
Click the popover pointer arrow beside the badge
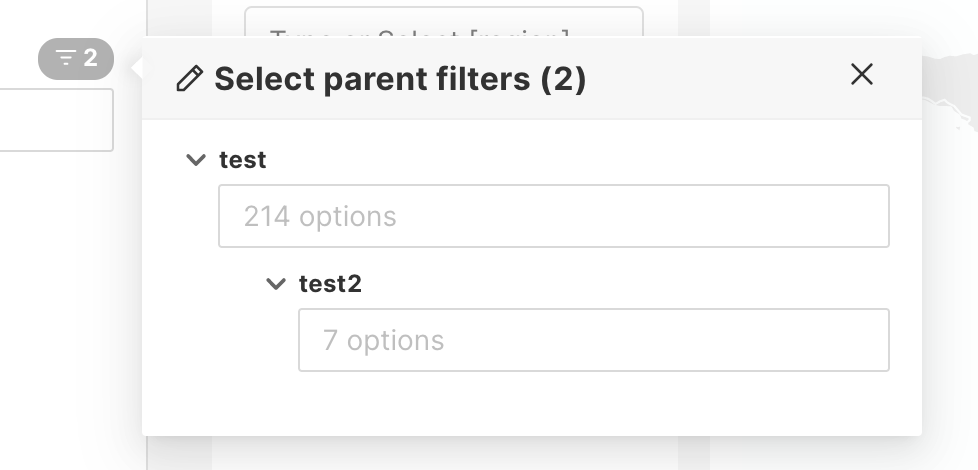click(x=136, y=67)
